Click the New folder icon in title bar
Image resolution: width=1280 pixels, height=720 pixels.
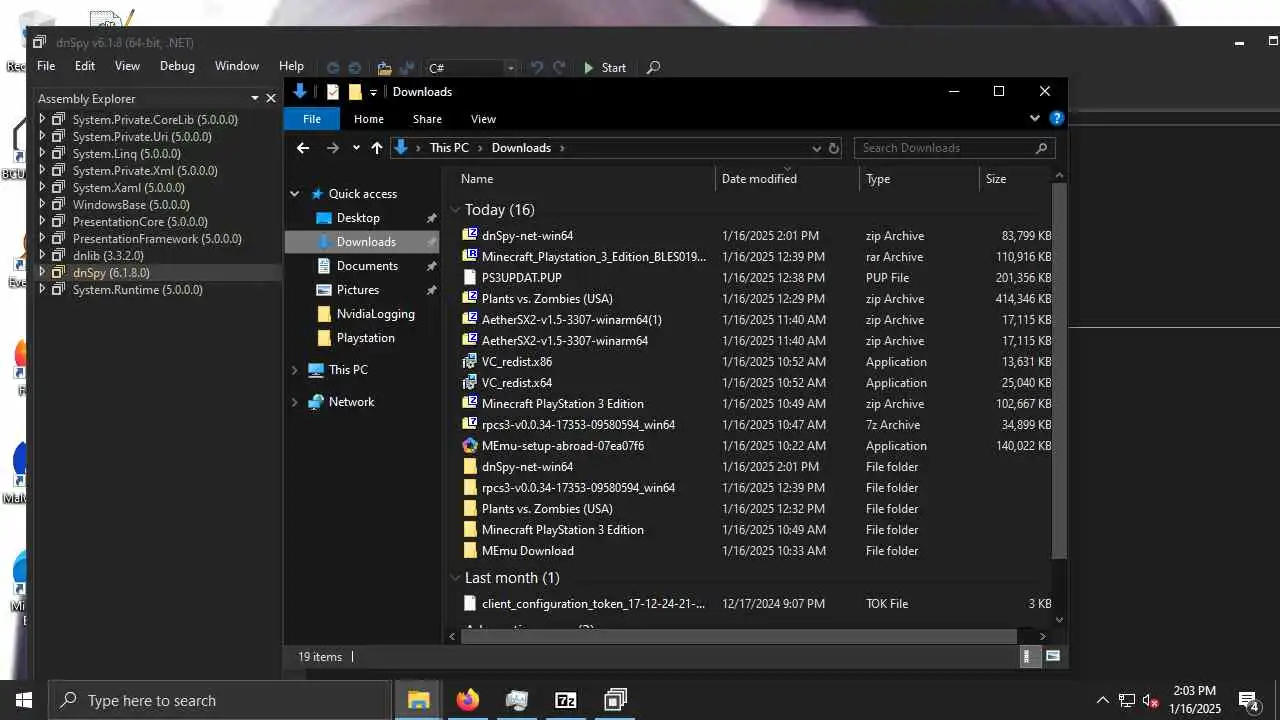pyautogui.click(x=355, y=92)
